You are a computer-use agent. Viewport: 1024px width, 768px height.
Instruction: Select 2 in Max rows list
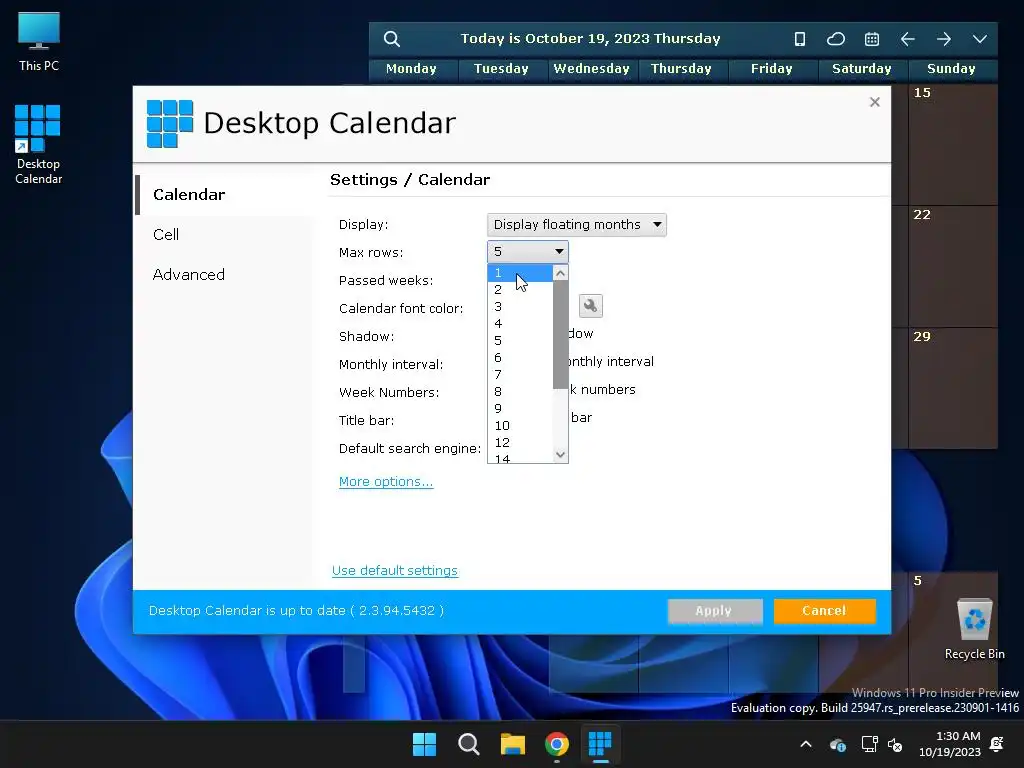[520, 289]
